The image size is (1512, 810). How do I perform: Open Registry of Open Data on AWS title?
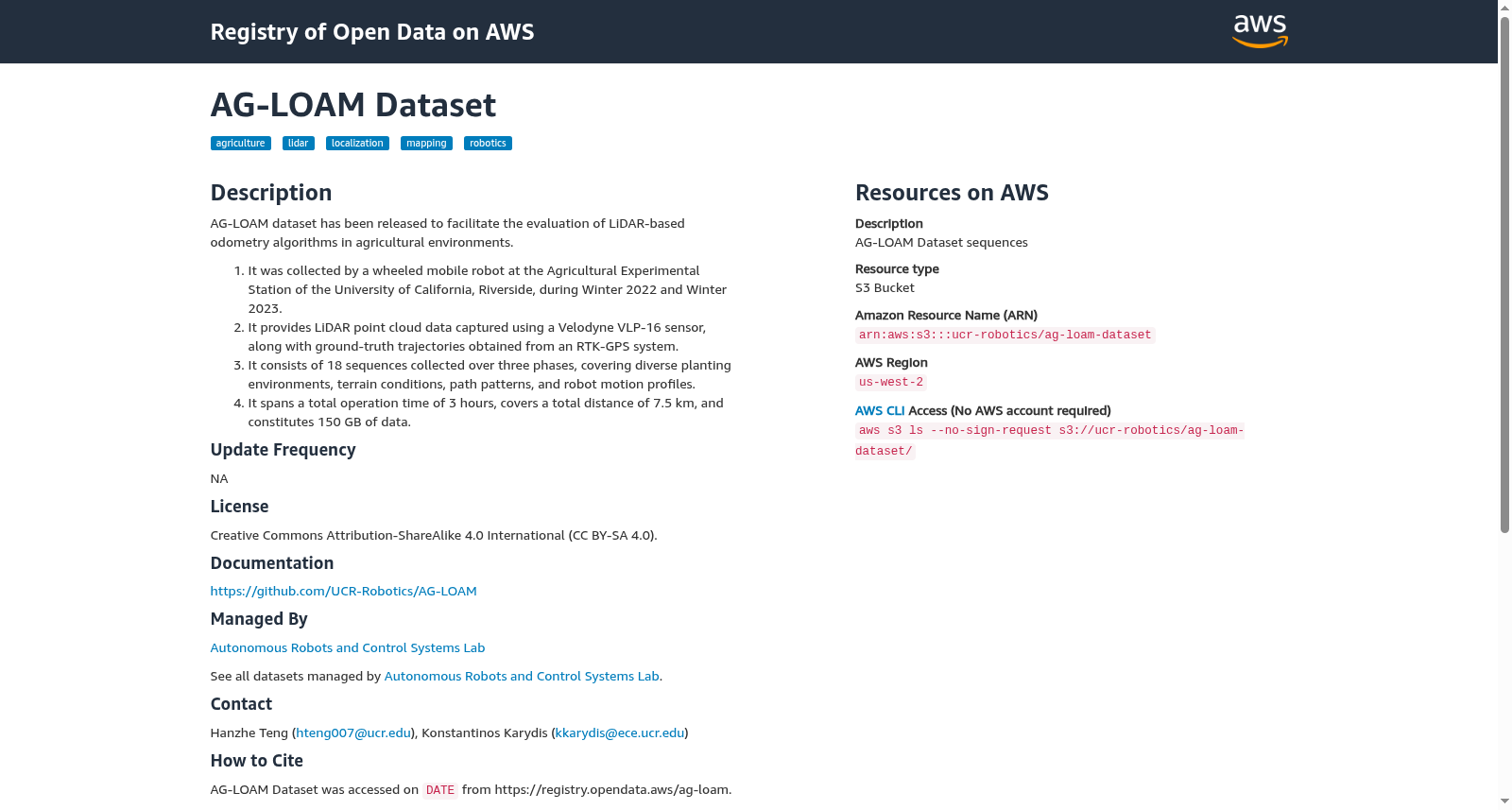(x=372, y=32)
